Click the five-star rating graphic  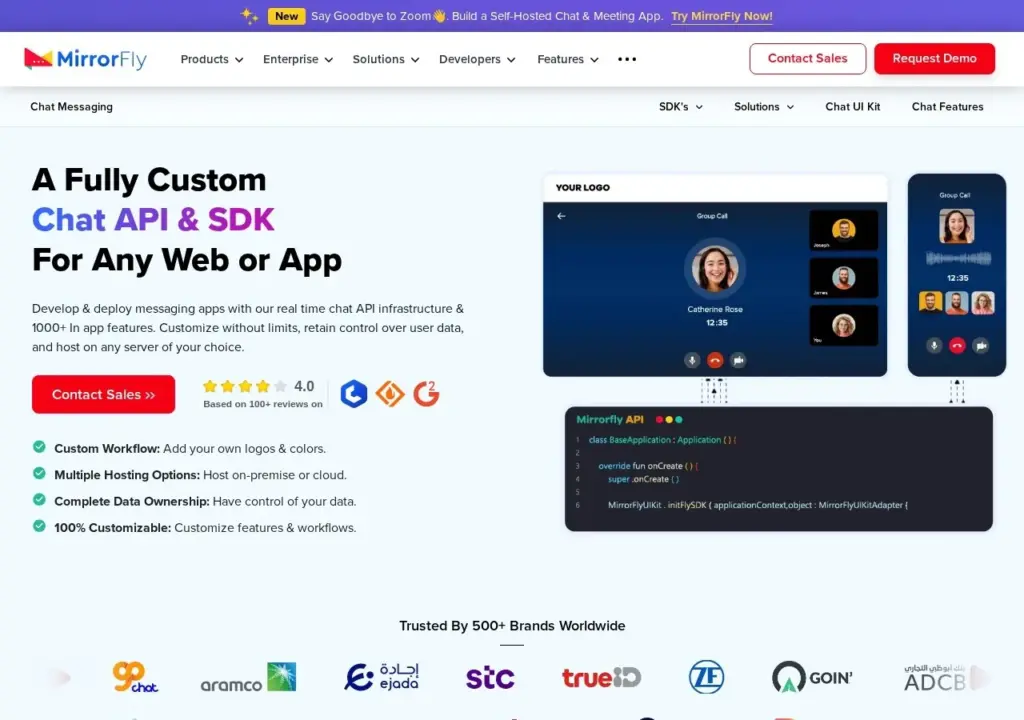coord(244,386)
